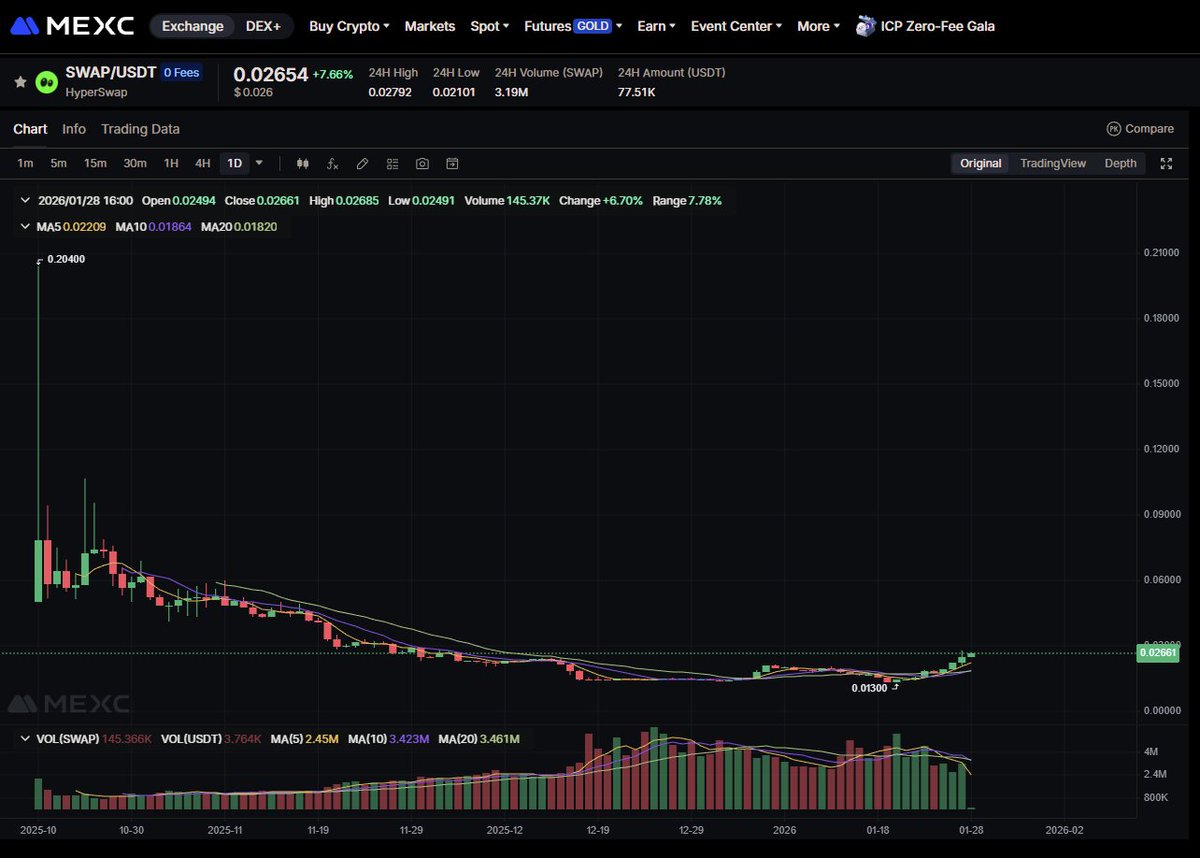Click the ICP Zero-Fee Gala mascot icon

[x=866, y=26]
